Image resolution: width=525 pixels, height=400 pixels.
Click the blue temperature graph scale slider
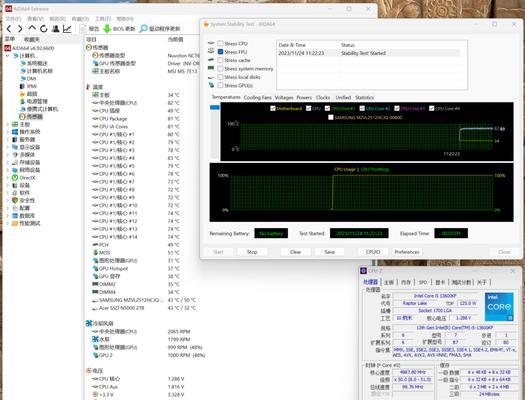215,107
